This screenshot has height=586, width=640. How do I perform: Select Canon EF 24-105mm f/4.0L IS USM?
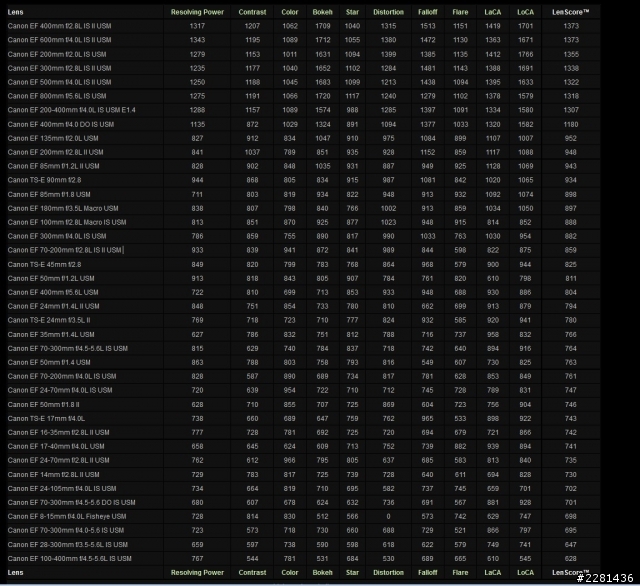[62, 488]
